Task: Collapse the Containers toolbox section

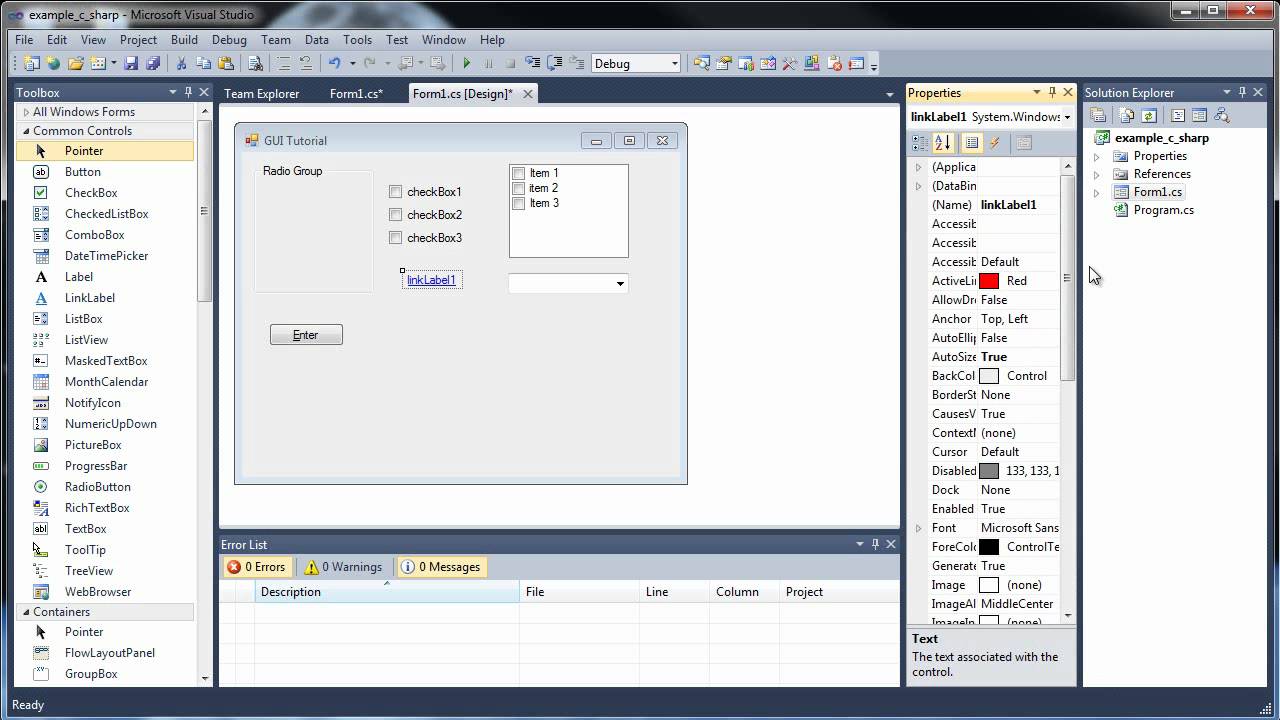Action: coord(26,612)
